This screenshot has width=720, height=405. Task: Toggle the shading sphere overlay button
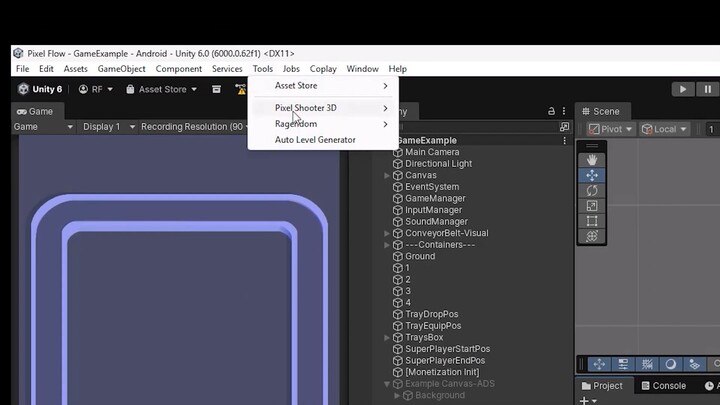tap(671, 364)
